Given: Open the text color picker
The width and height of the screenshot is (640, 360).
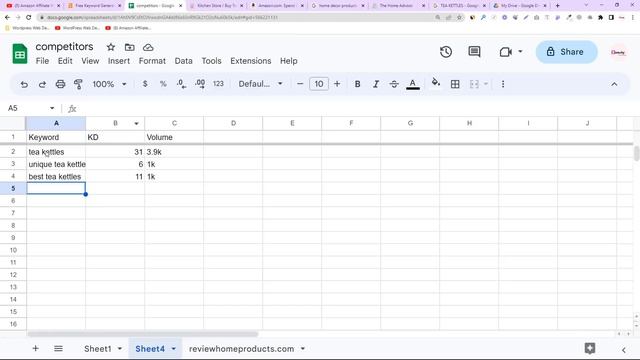Looking at the screenshot, I should [x=413, y=84].
